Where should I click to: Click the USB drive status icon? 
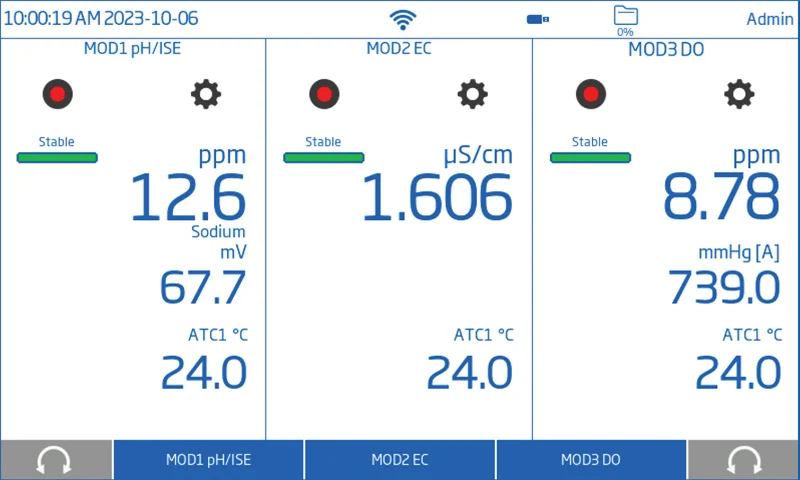coord(538,19)
